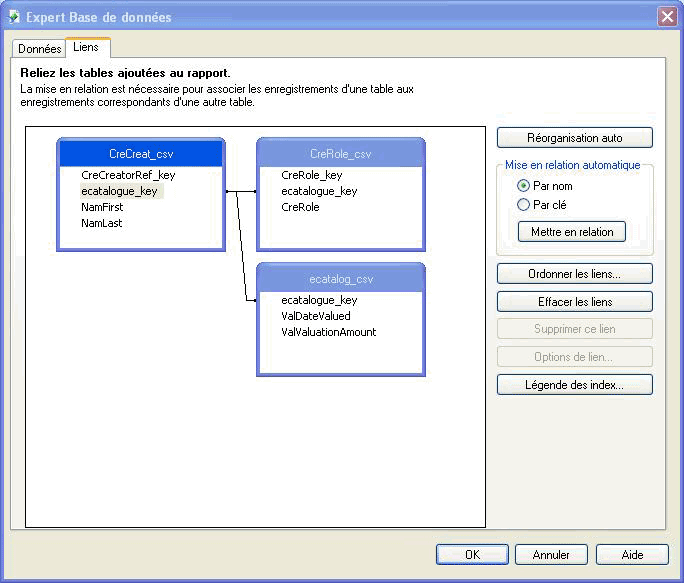Click the Expert Base de données title icon
684x583 pixels.
[14, 17]
